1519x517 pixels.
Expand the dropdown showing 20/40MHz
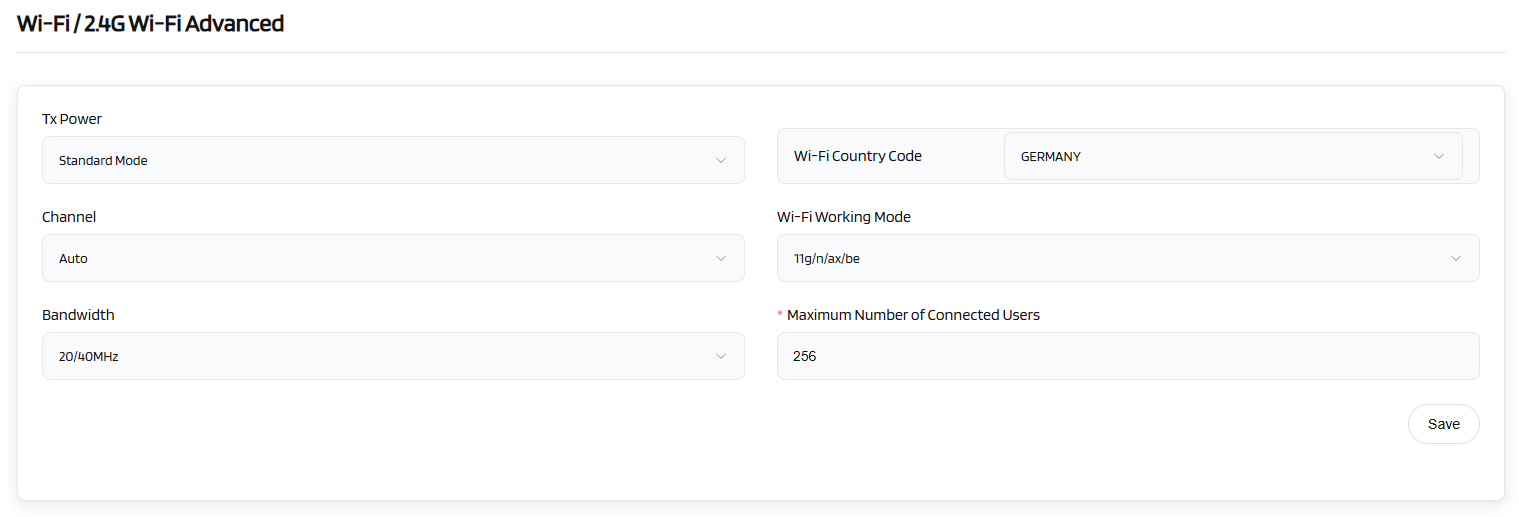point(380,356)
